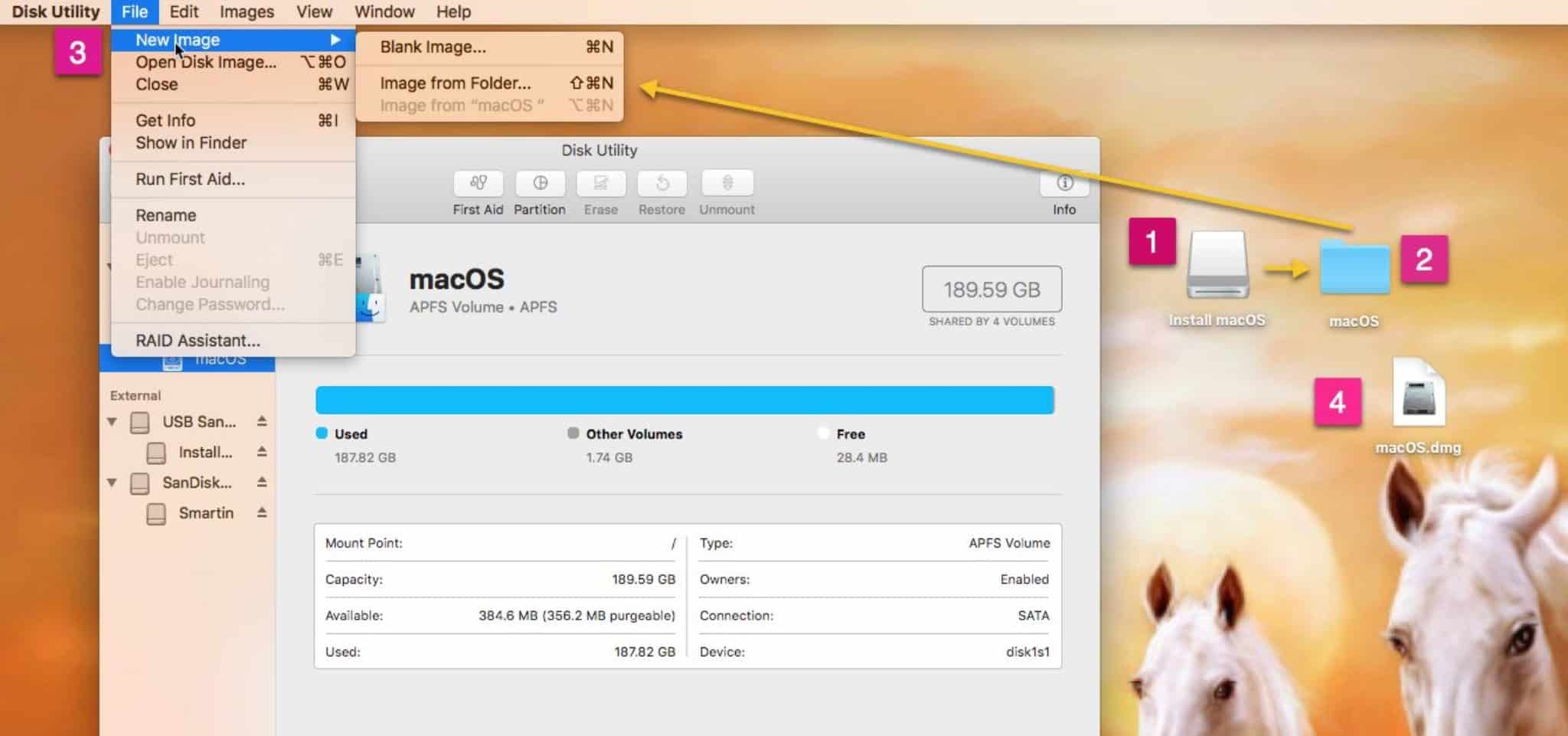
Task: Eject the Smartin volume
Action: coord(262,512)
